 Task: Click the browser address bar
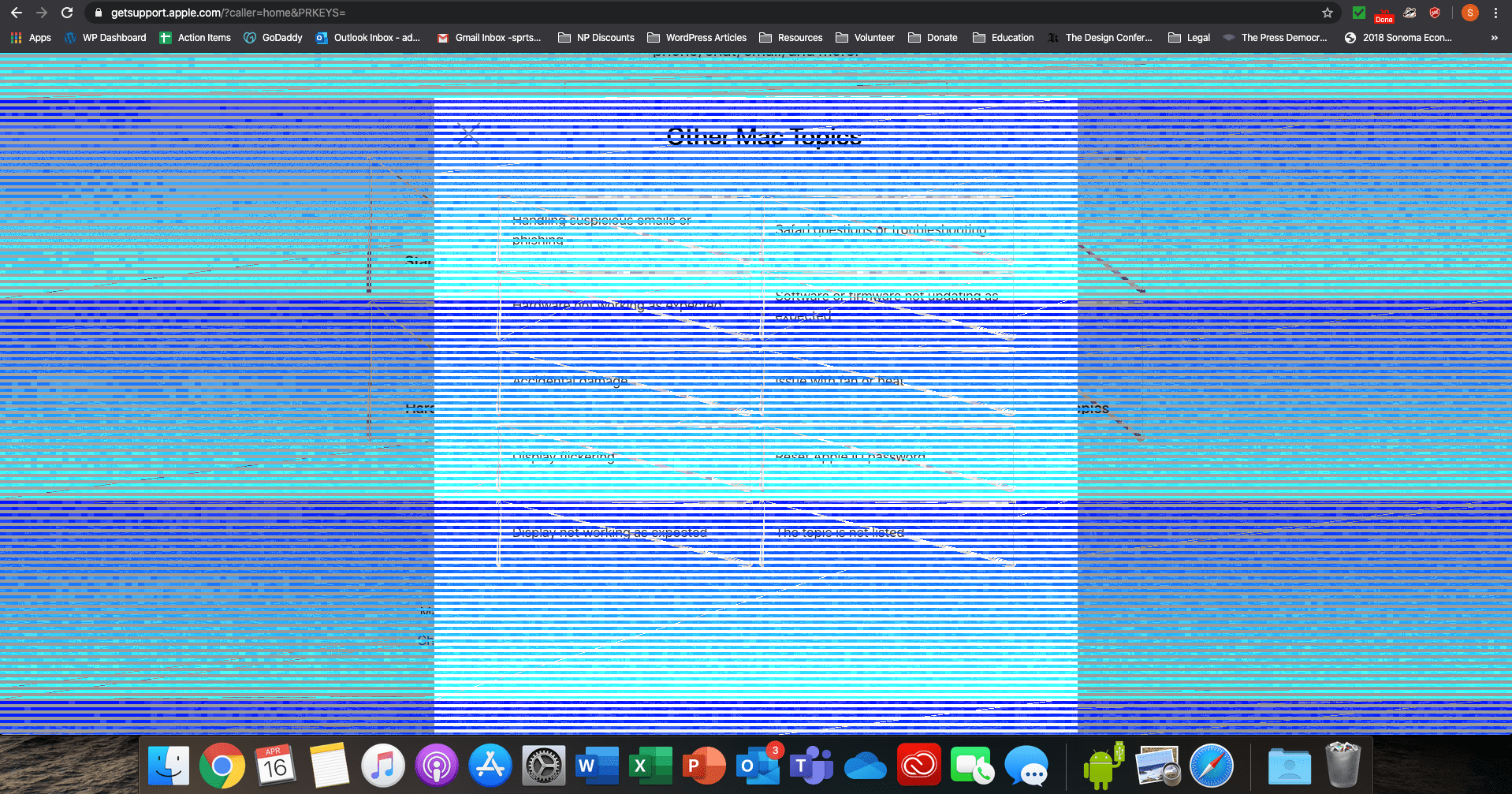click(315, 13)
